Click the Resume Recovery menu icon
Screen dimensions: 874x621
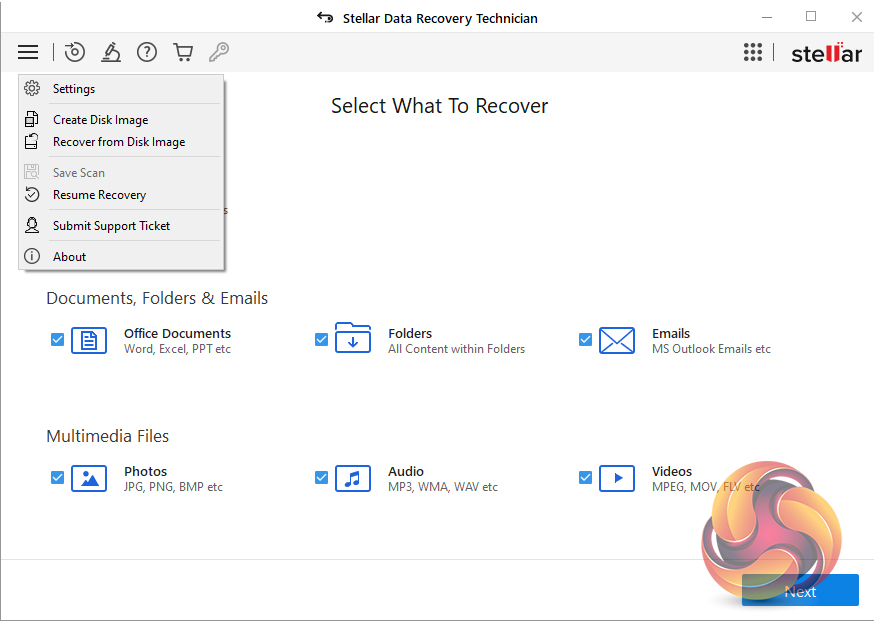(32, 195)
